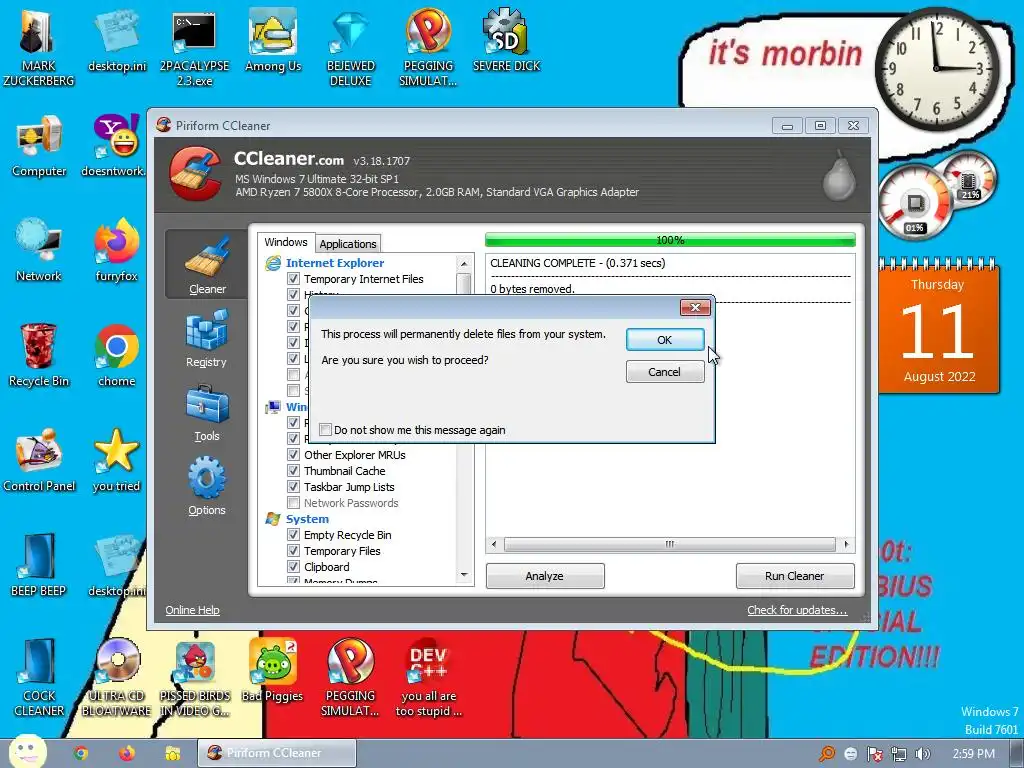Open the Start button smiley orb

pyautogui.click(x=27, y=752)
